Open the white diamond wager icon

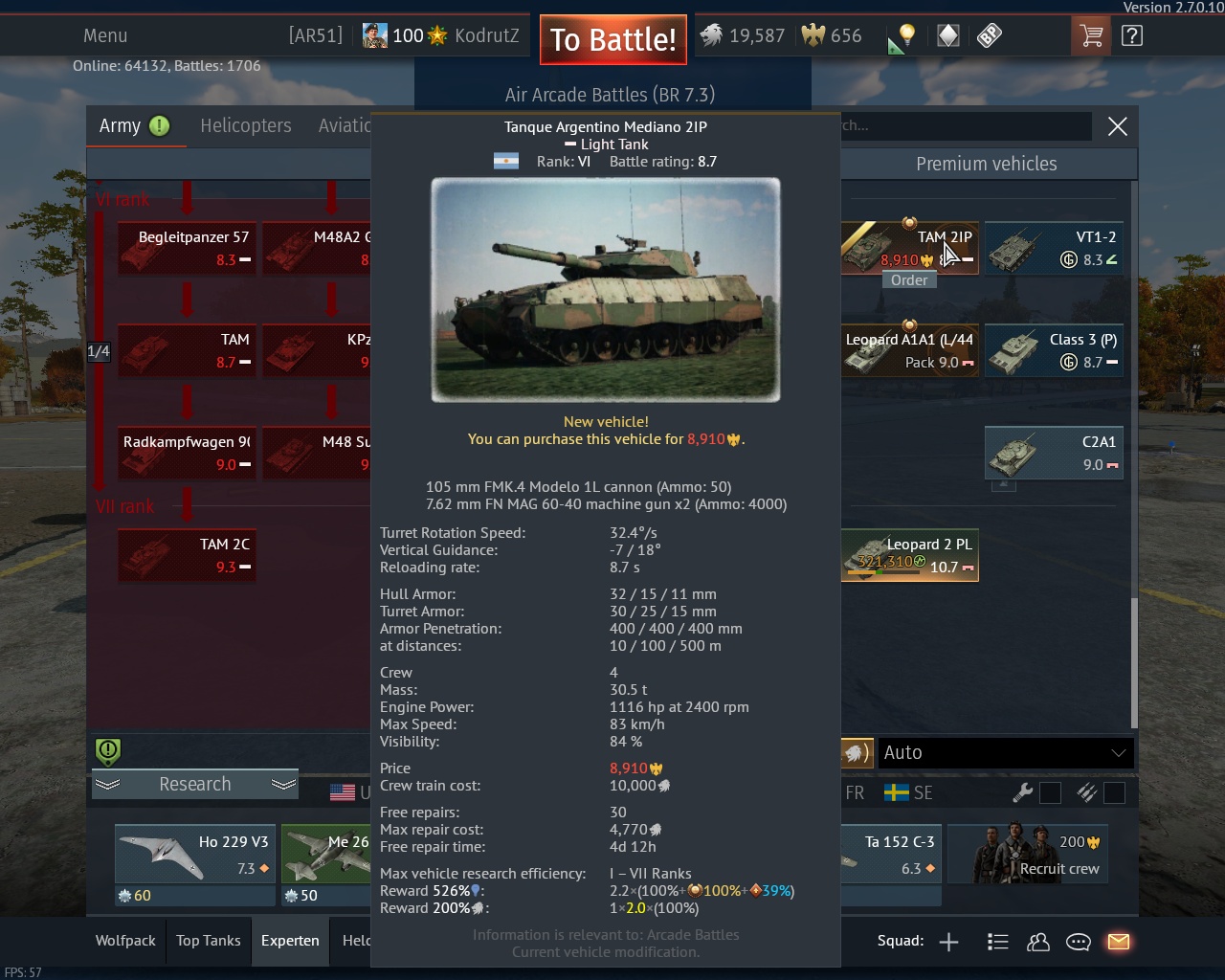click(947, 36)
